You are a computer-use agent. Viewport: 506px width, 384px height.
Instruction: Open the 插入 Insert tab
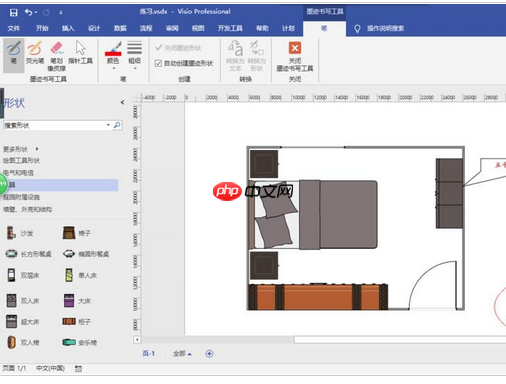pos(68,28)
